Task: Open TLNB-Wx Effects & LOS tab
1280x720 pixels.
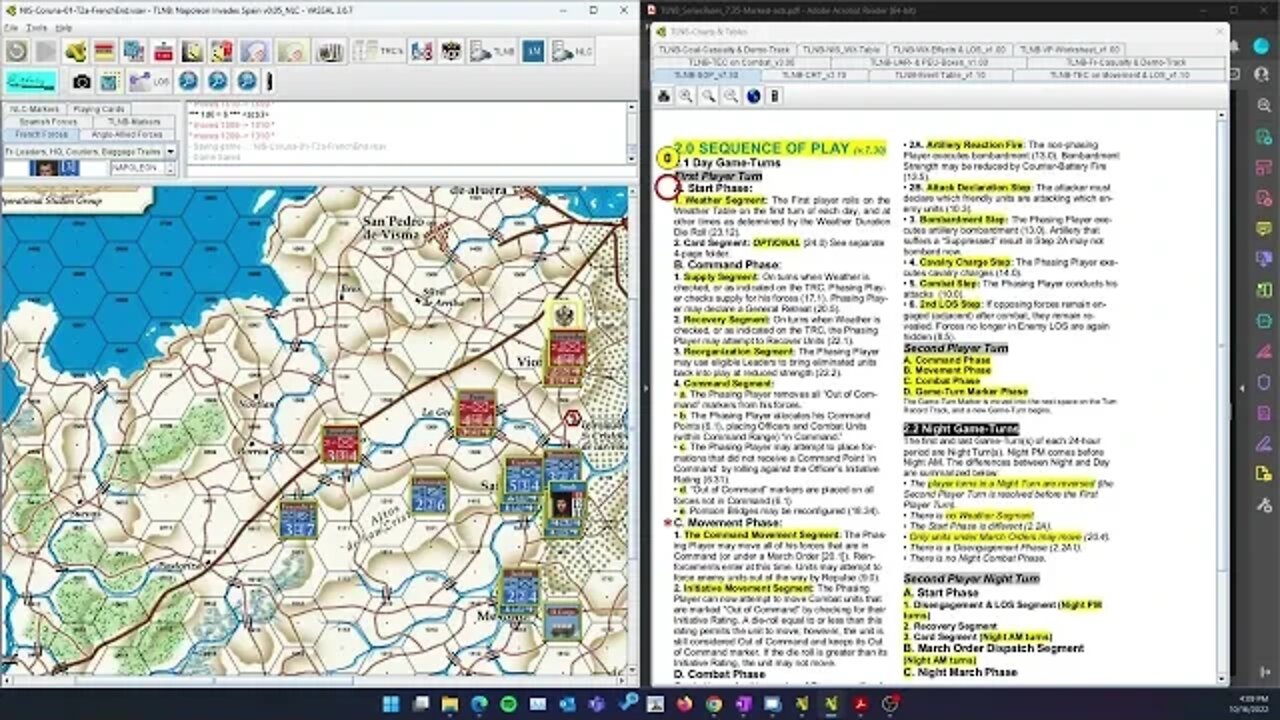Action: click(x=948, y=49)
